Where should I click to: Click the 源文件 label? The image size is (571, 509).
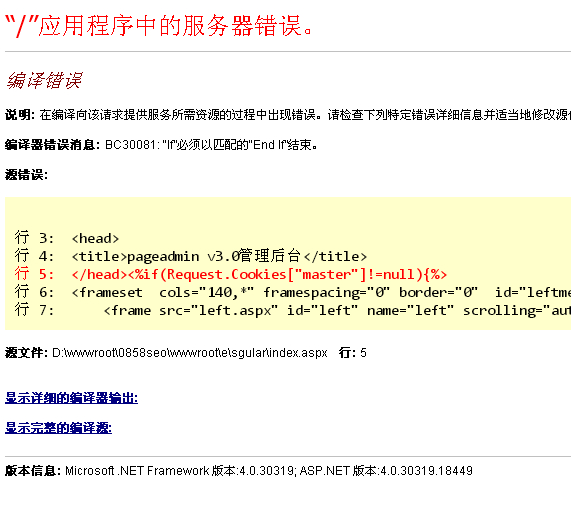coord(26,353)
